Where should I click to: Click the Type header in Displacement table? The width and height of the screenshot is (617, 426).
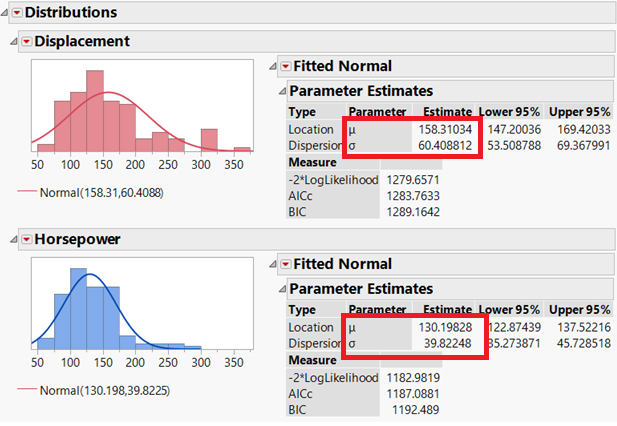coord(302,112)
